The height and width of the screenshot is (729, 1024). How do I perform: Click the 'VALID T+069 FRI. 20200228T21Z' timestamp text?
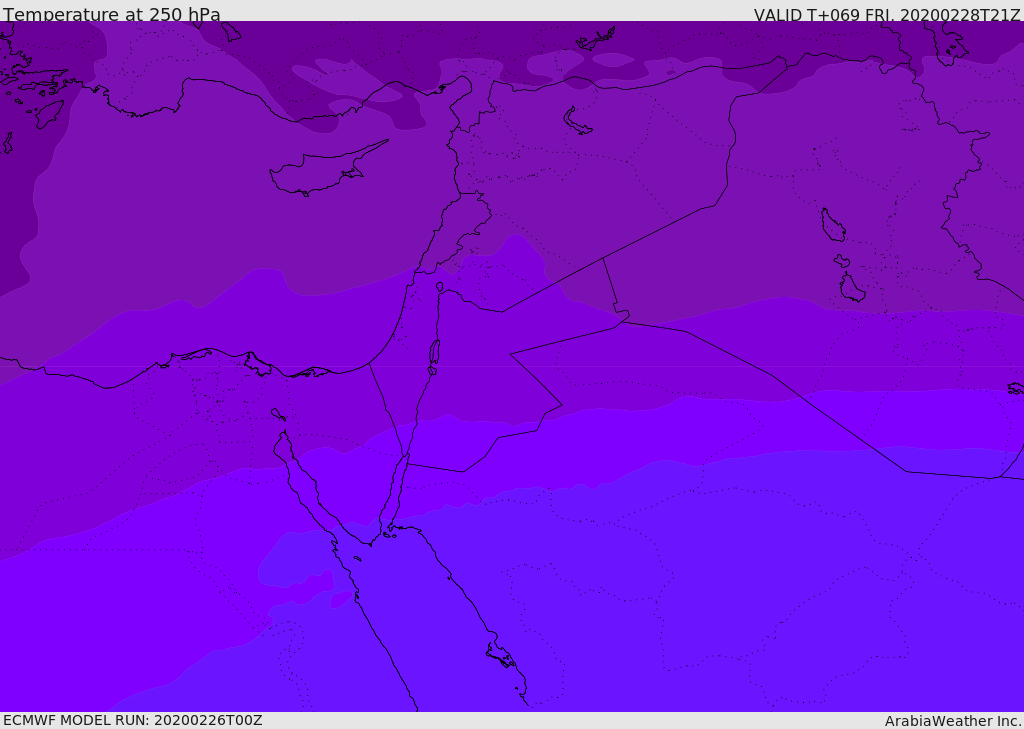pos(887,14)
